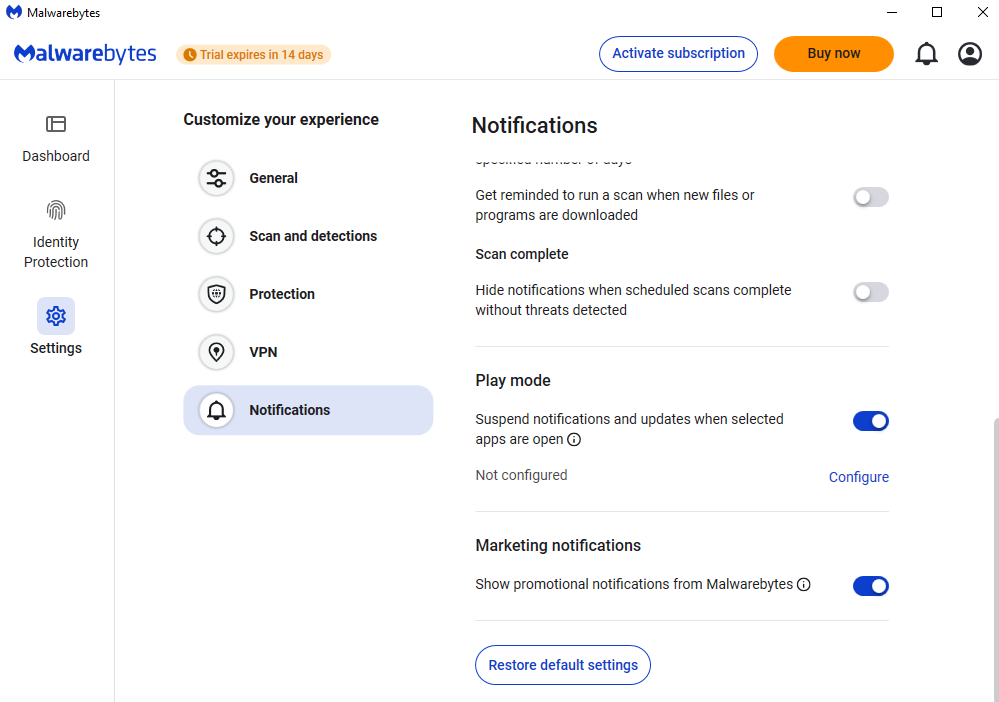Turn off promotional notifications toggle
999x702 pixels.
click(x=871, y=586)
